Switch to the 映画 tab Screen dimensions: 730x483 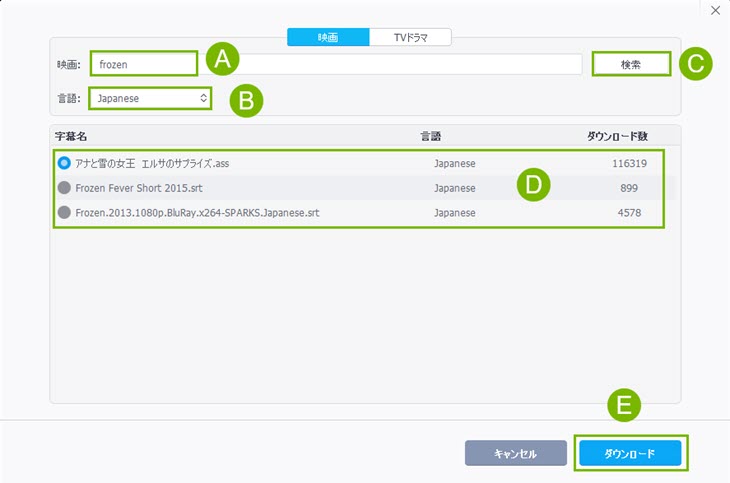tap(328, 37)
